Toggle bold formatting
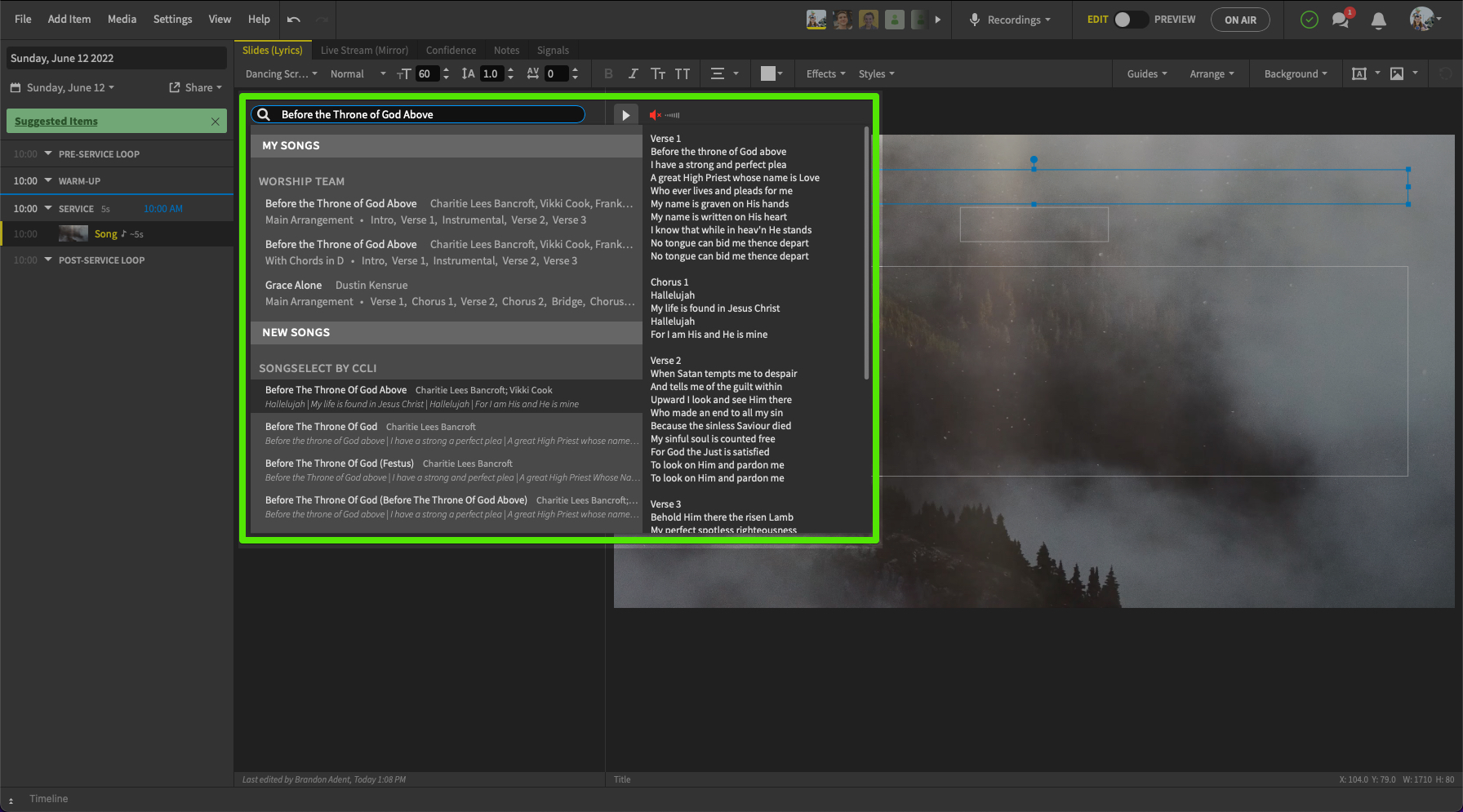1463x812 pixels. click(x=608, y=73)
